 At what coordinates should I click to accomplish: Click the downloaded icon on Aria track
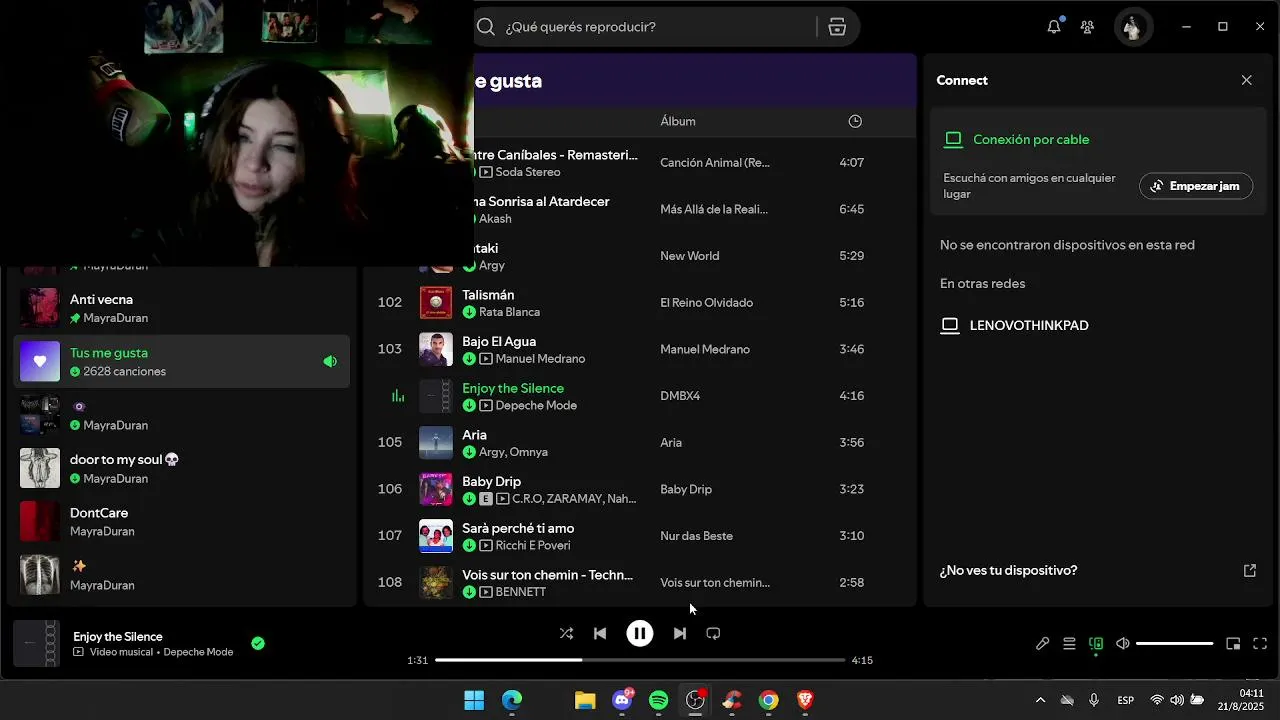click(469, 452)
